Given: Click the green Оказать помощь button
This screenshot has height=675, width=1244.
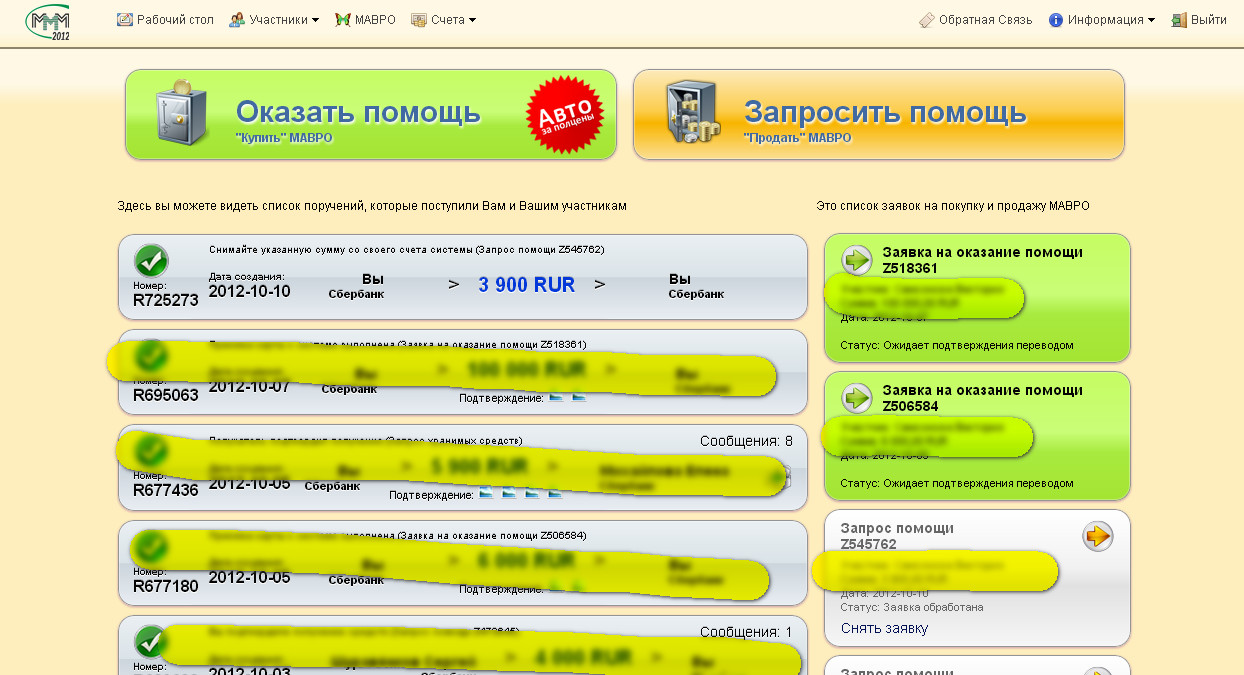Looking at the screenshot, I should pyautogui.click(x=371, y=114).
